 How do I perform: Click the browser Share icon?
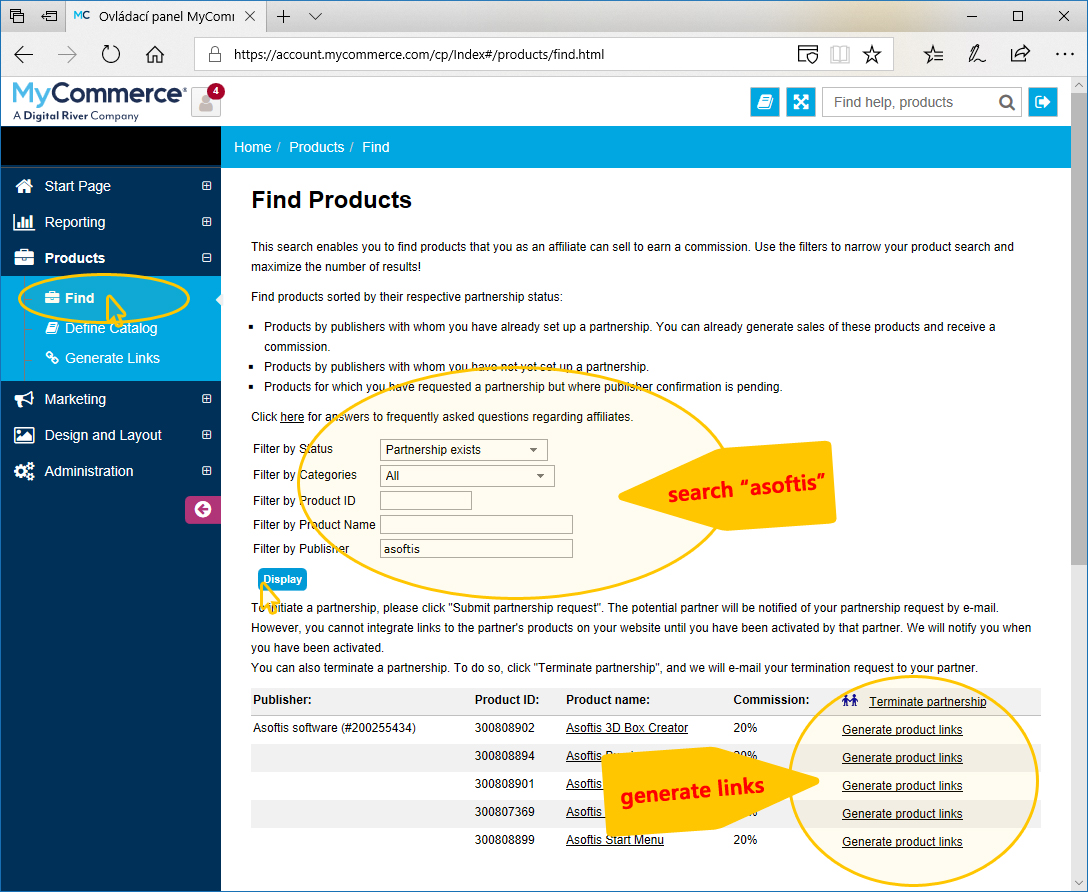[1020, 54]
